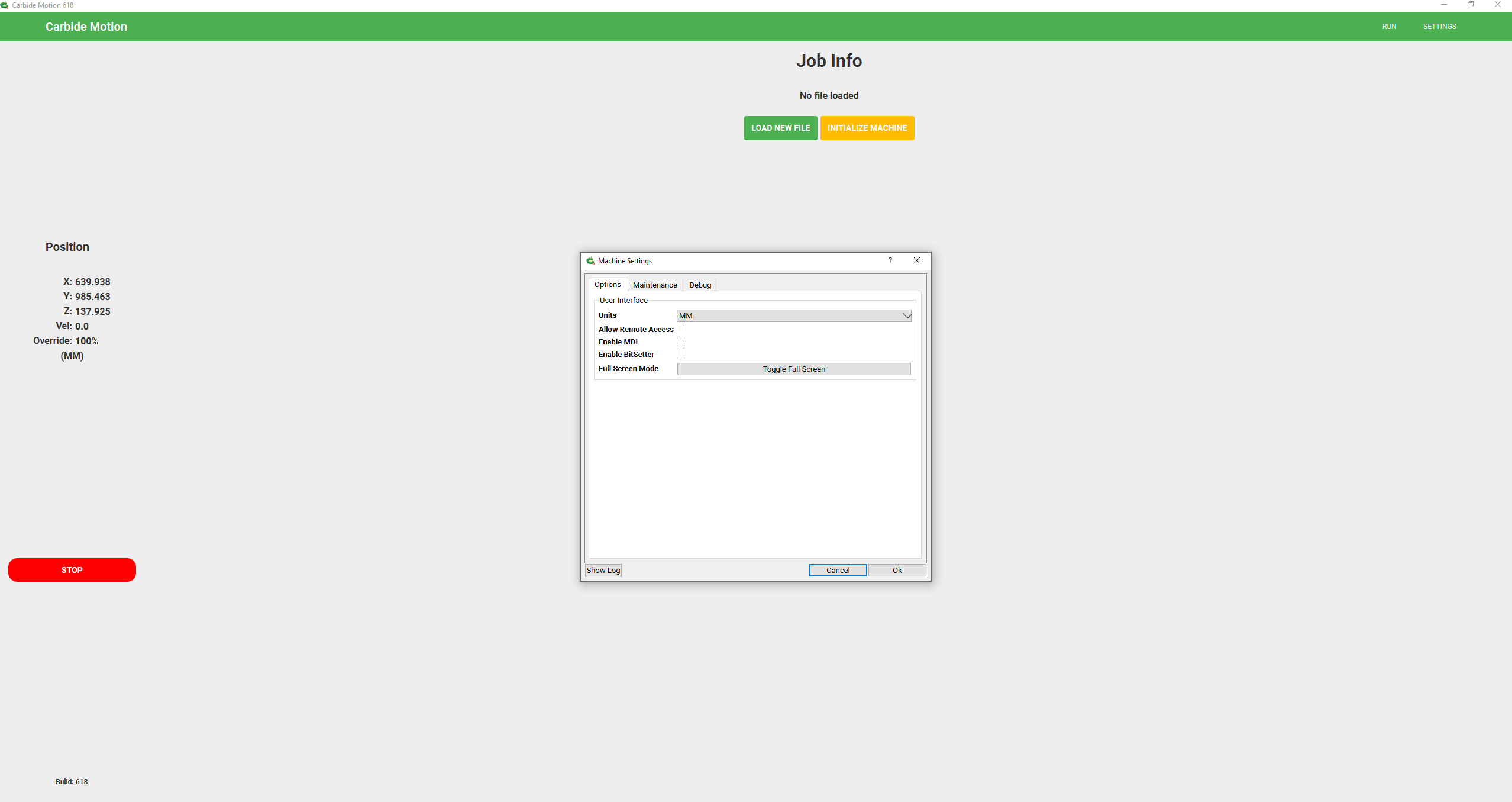Click the Units label in User Interface
Screen dimensions: 1512x802
[x=607, y=315]
